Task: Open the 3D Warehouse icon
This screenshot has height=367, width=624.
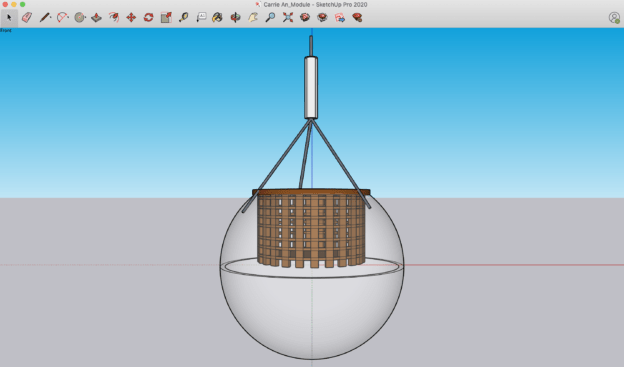Action: tap(305, 18)
